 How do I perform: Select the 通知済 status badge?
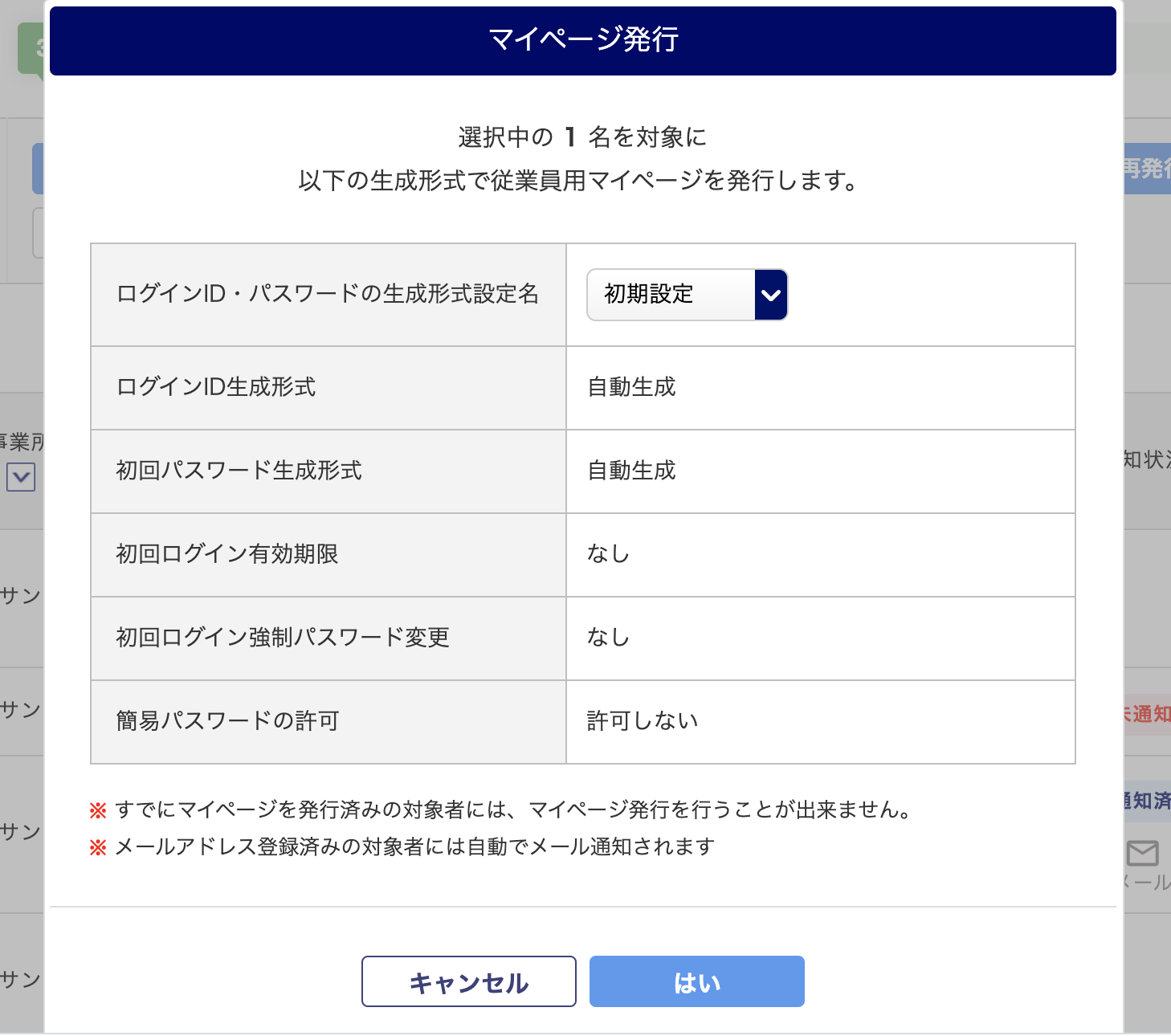click(1147, 801)
